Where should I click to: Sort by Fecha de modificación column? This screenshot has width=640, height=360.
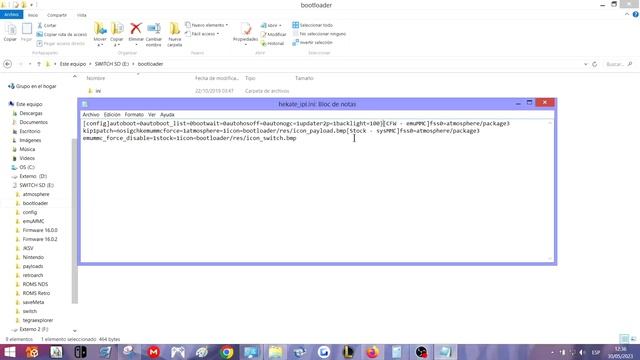217,78
